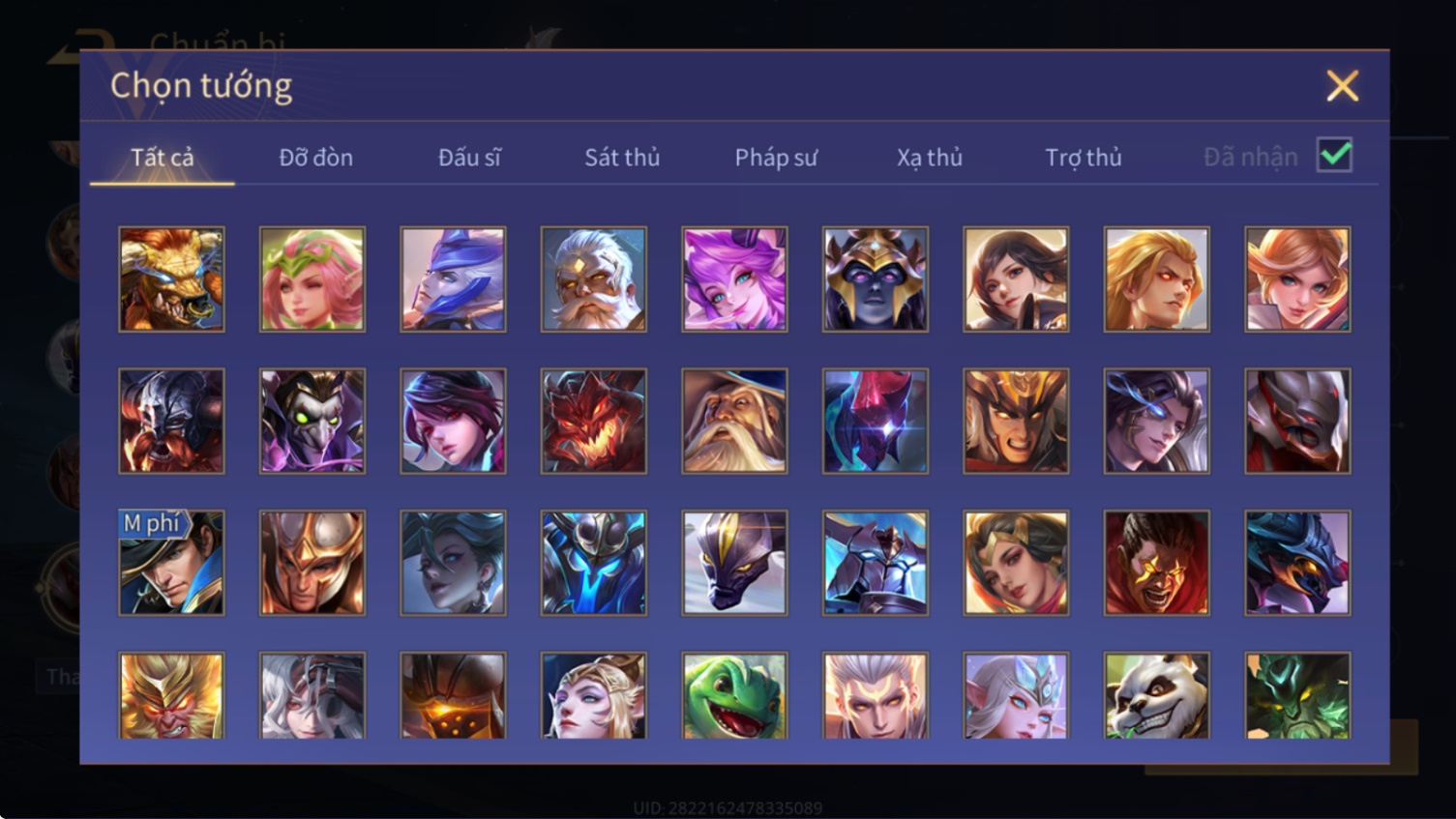Screen dimensions: 1456x819
Task: Pick the panda hero portrait
Action: pos(1156,695)
